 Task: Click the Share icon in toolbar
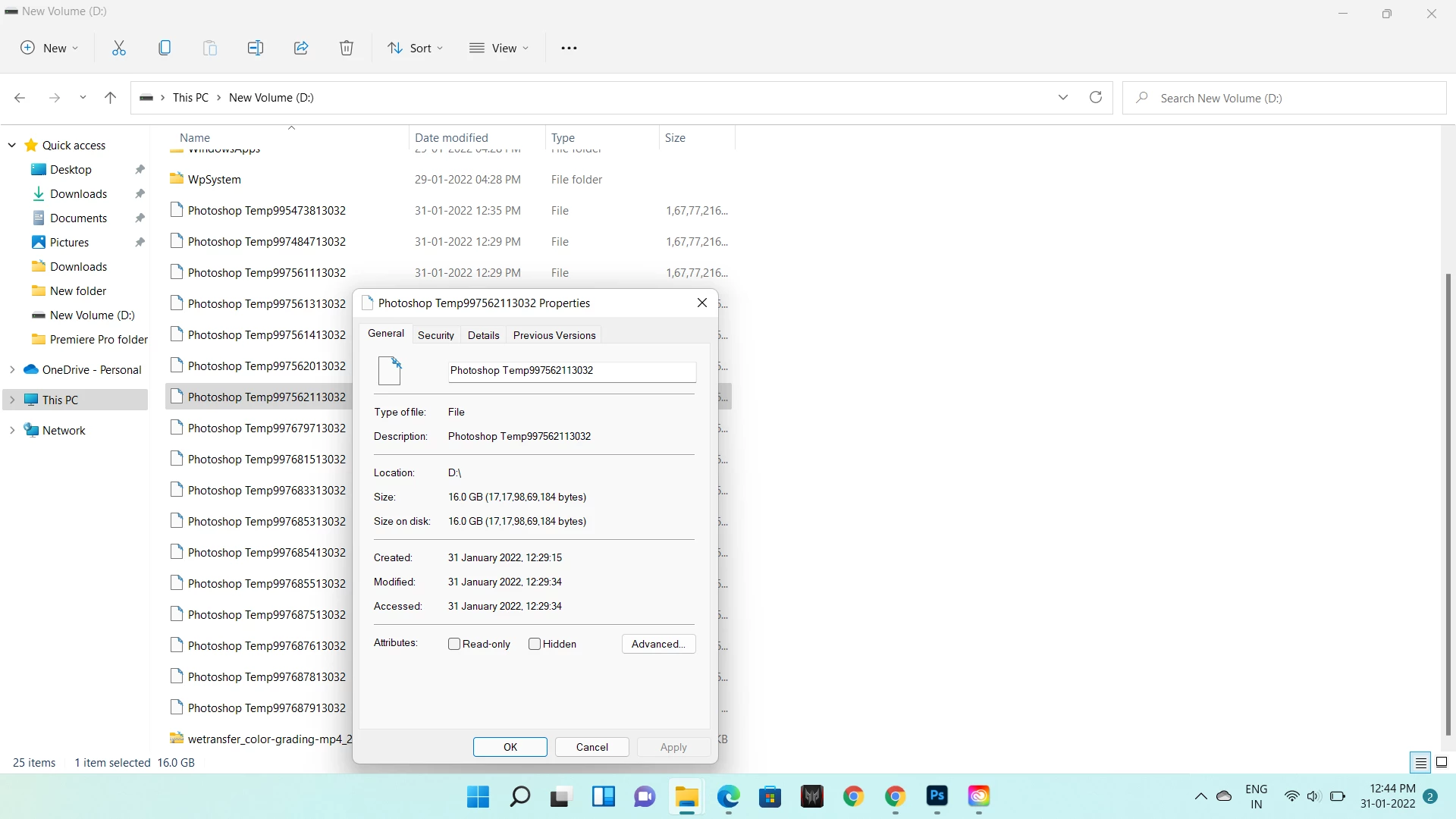301,48
